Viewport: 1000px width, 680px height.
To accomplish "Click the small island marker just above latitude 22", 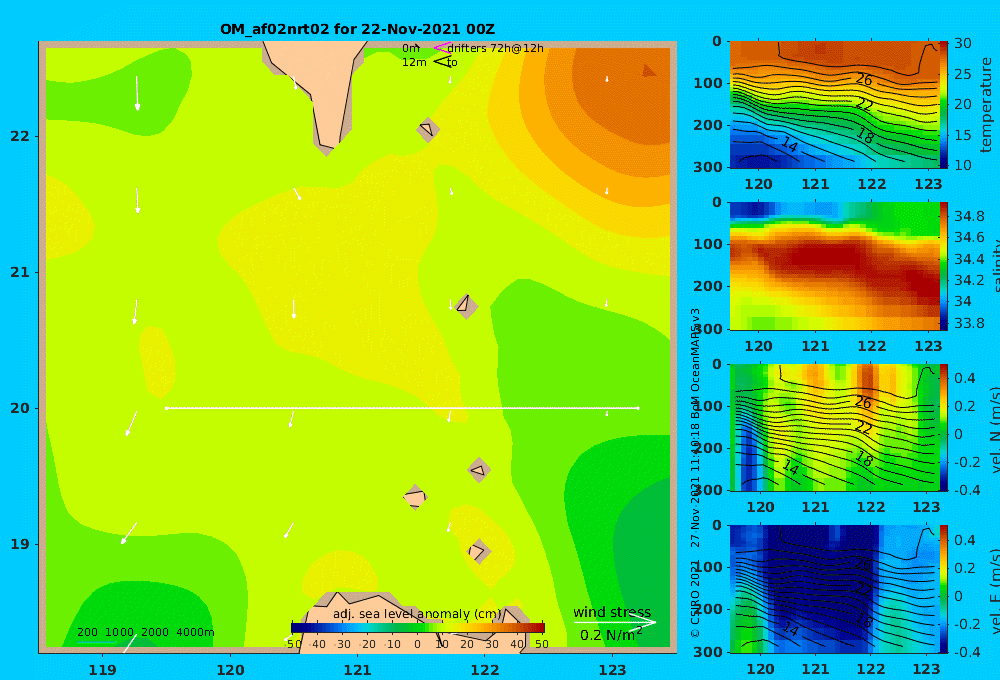I will (x=428, y=129).
